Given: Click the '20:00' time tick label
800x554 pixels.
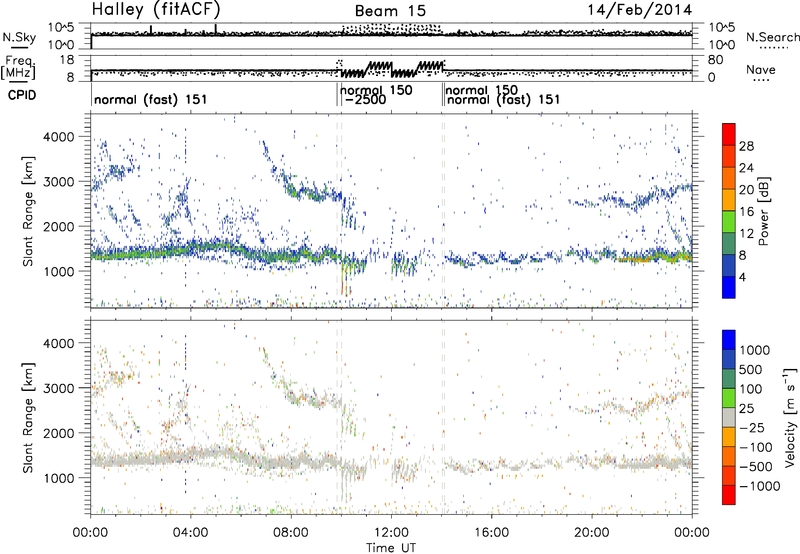Looking at the screenshot, I should coord(591,533).
